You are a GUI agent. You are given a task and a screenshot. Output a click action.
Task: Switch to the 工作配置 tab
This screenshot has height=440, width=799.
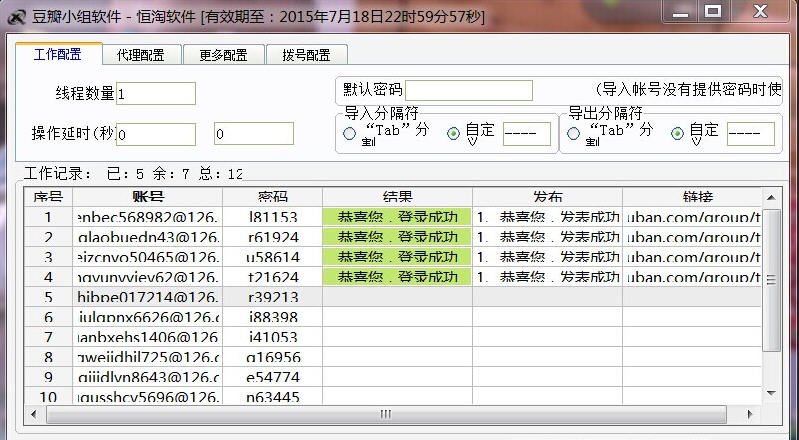[58, 54]
